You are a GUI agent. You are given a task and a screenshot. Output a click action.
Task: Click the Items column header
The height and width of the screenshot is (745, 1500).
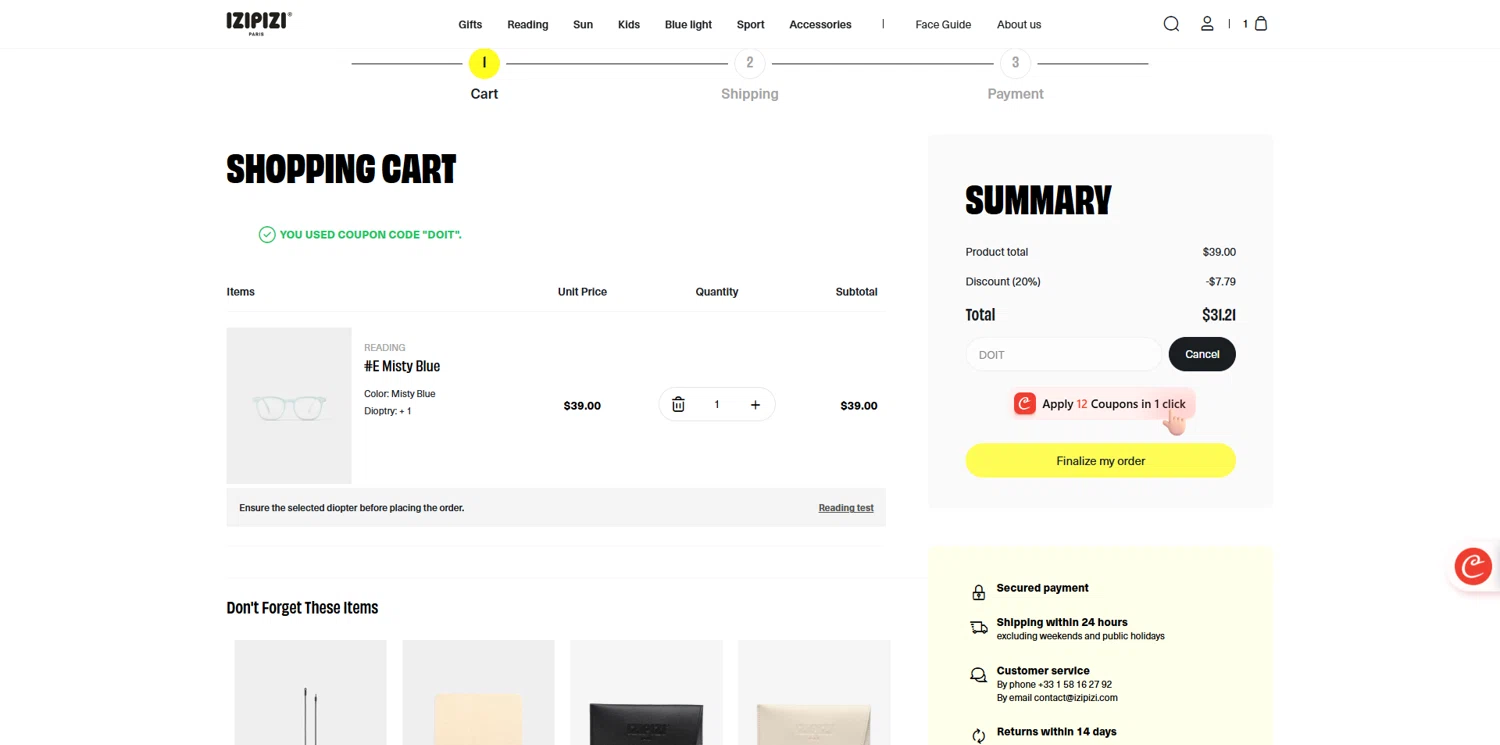pos(240,292)
